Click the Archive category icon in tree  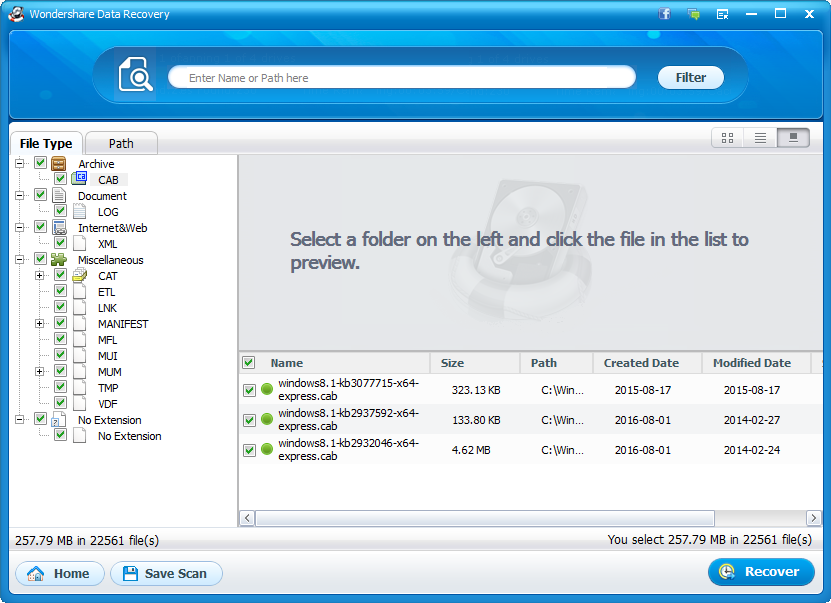[59, 164]
